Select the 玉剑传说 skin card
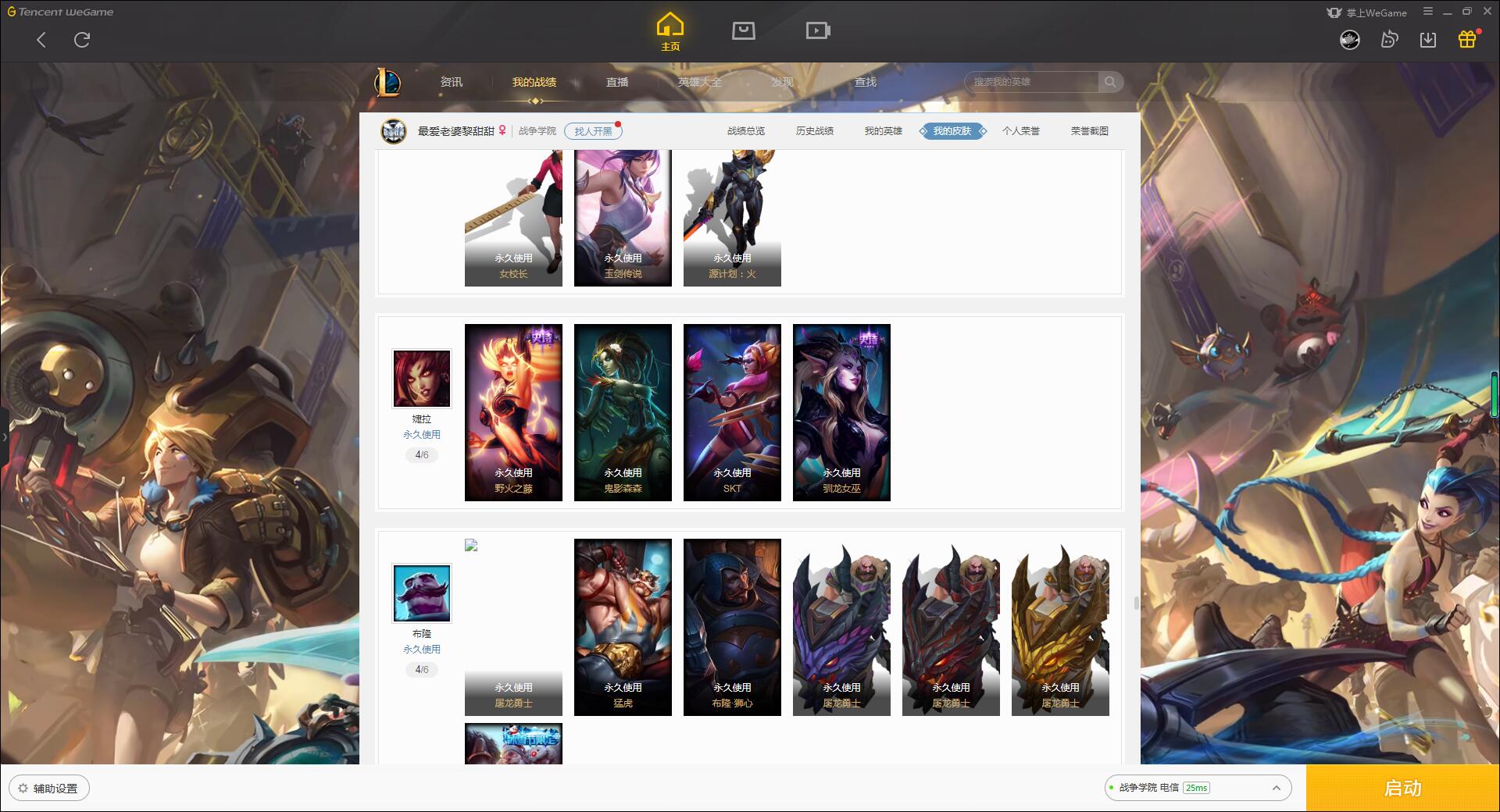1500x812 pixels. click(623, 219)
